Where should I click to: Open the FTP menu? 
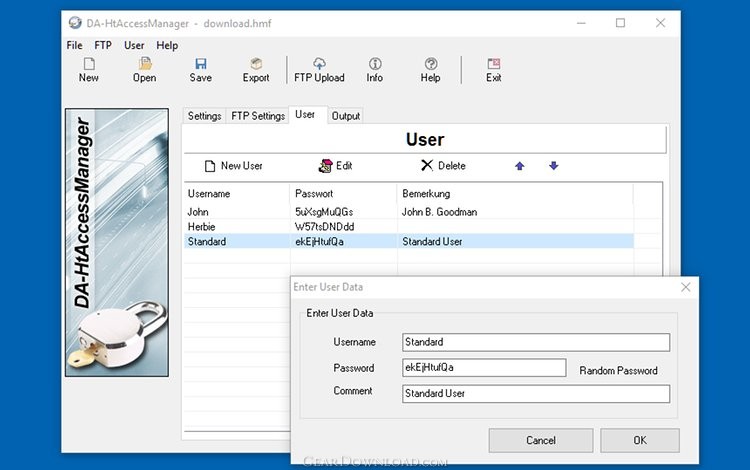coord(103,45)
